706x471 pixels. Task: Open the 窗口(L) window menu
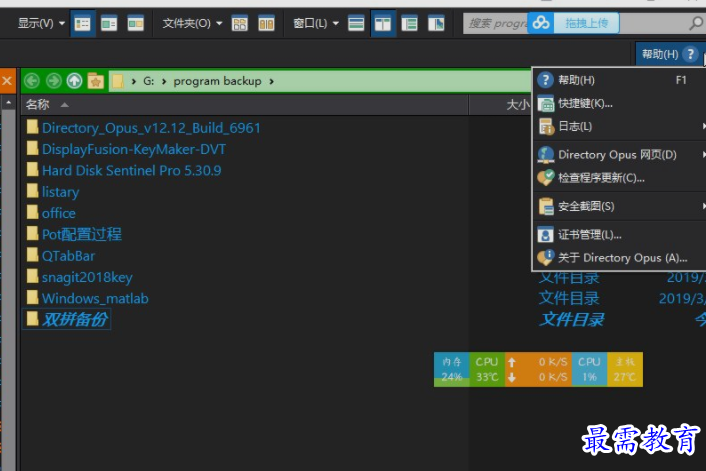click(x=316, y=23)
